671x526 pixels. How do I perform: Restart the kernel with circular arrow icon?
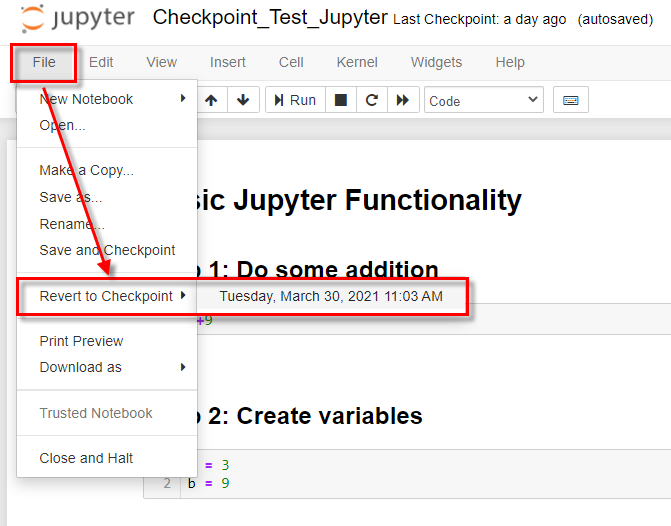click(x=372, y=100)
